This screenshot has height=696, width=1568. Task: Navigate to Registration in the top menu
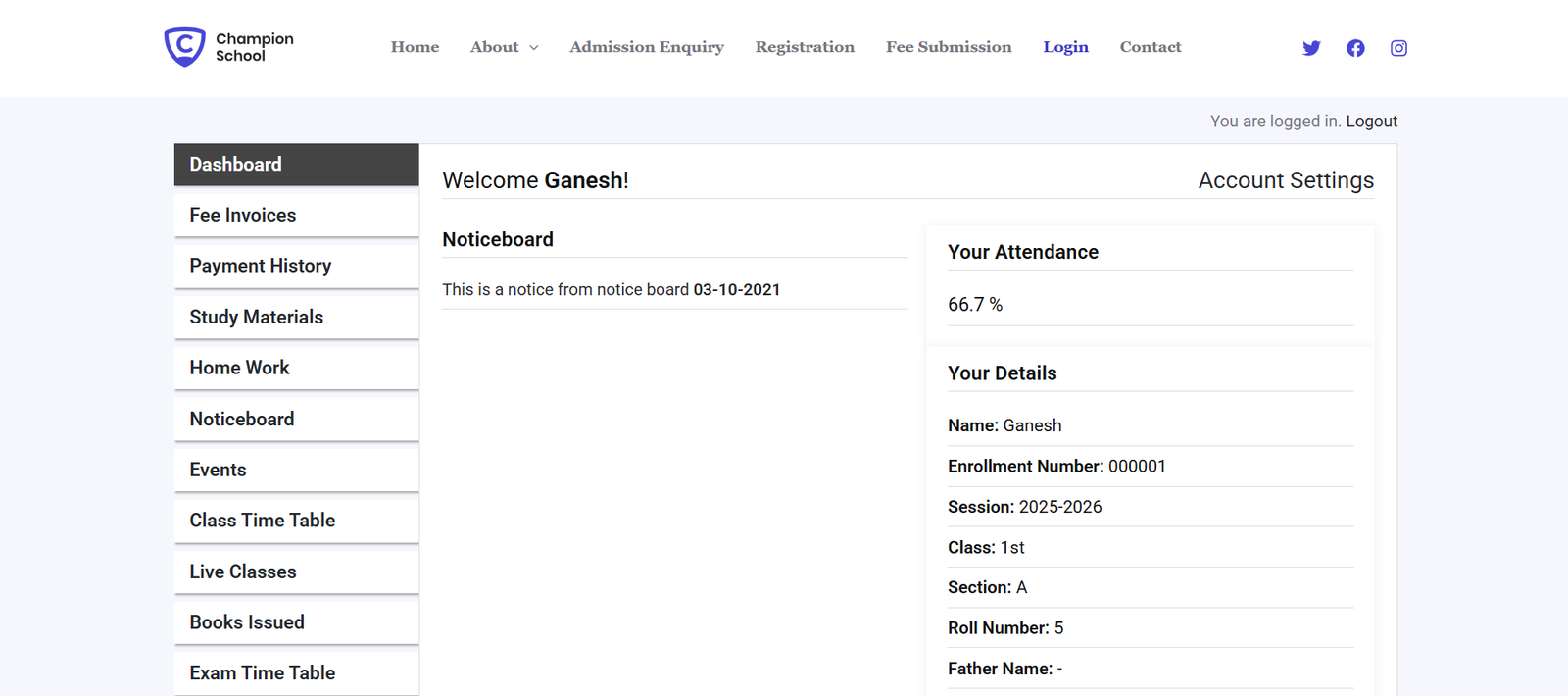[x=805, y=47]
